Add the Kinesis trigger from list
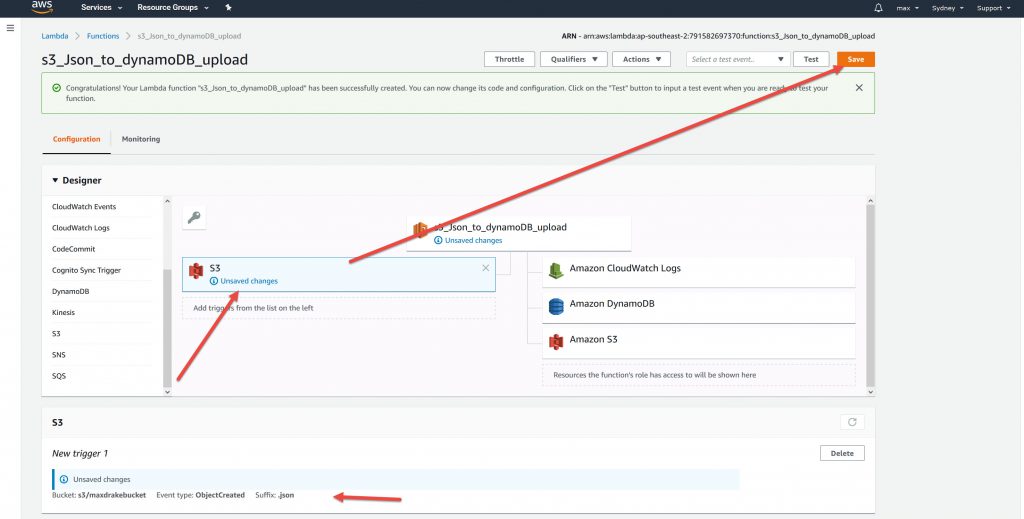Image resolution: width=1024 pixels, height=519 pixels. point(63,312)
